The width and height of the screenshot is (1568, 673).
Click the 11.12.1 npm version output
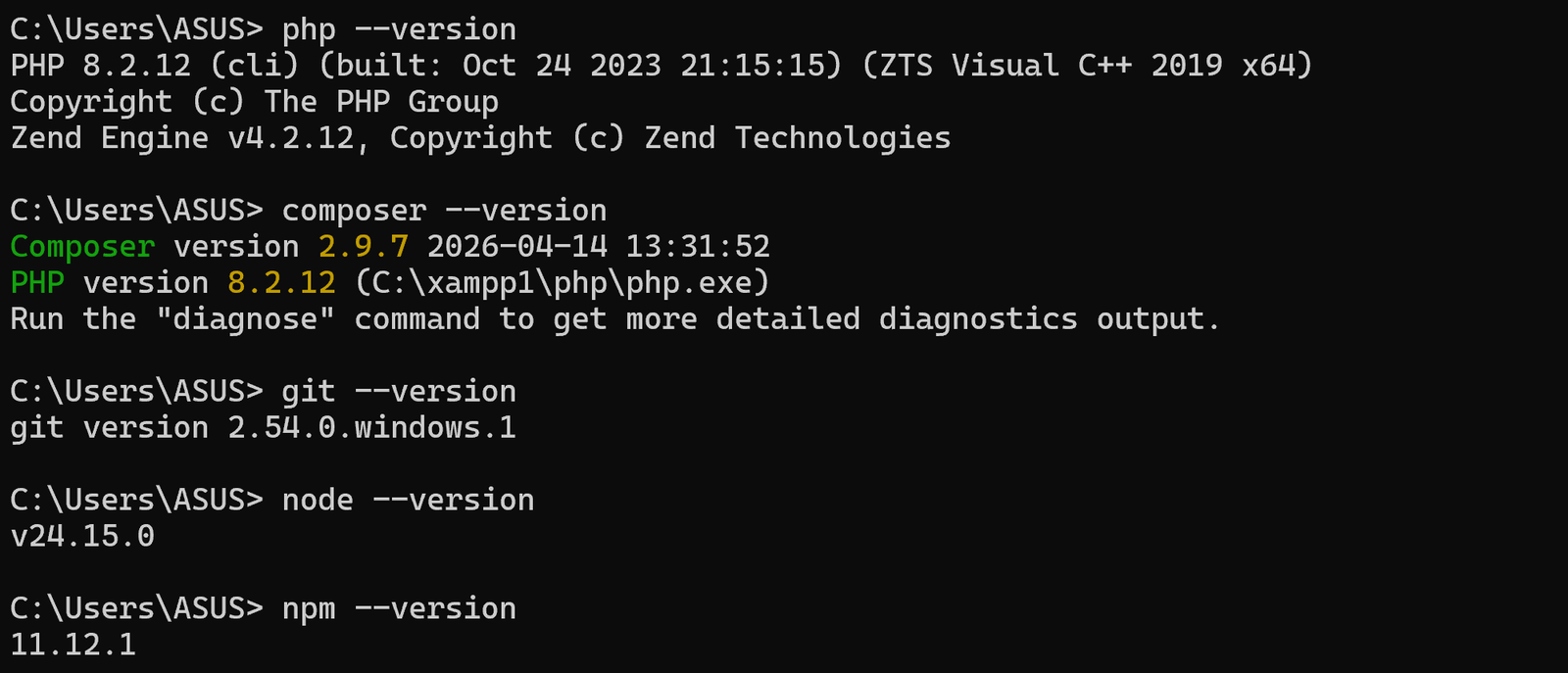click(x=73, y=645)
